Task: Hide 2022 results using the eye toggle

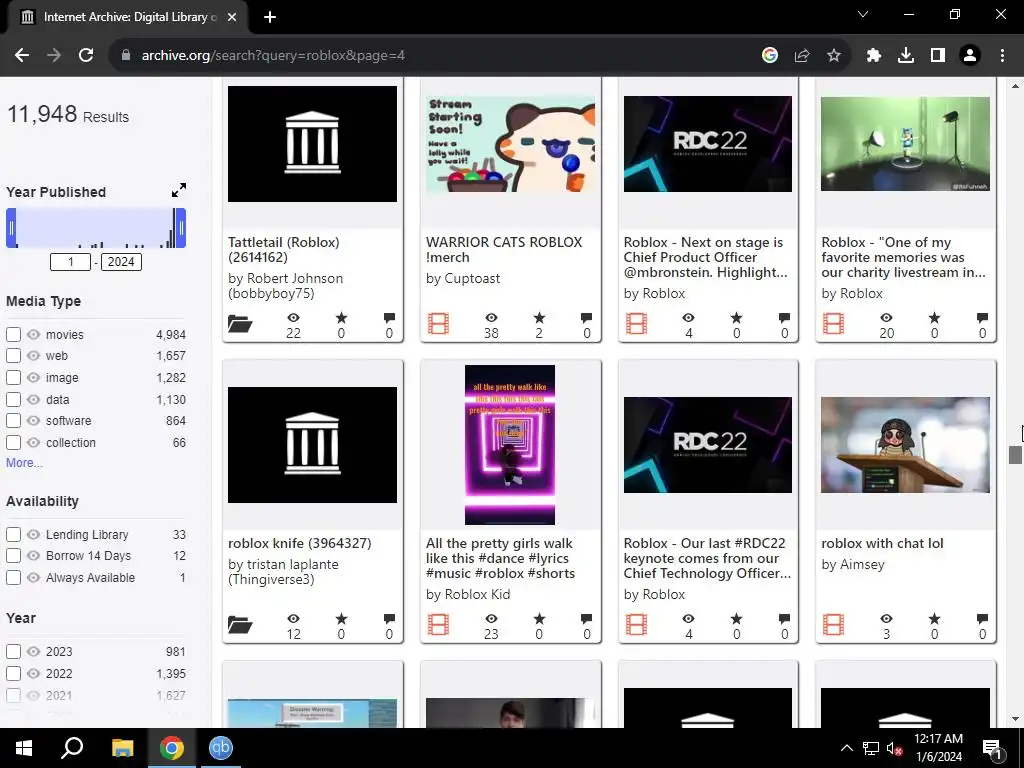Action: click(33, 673)
